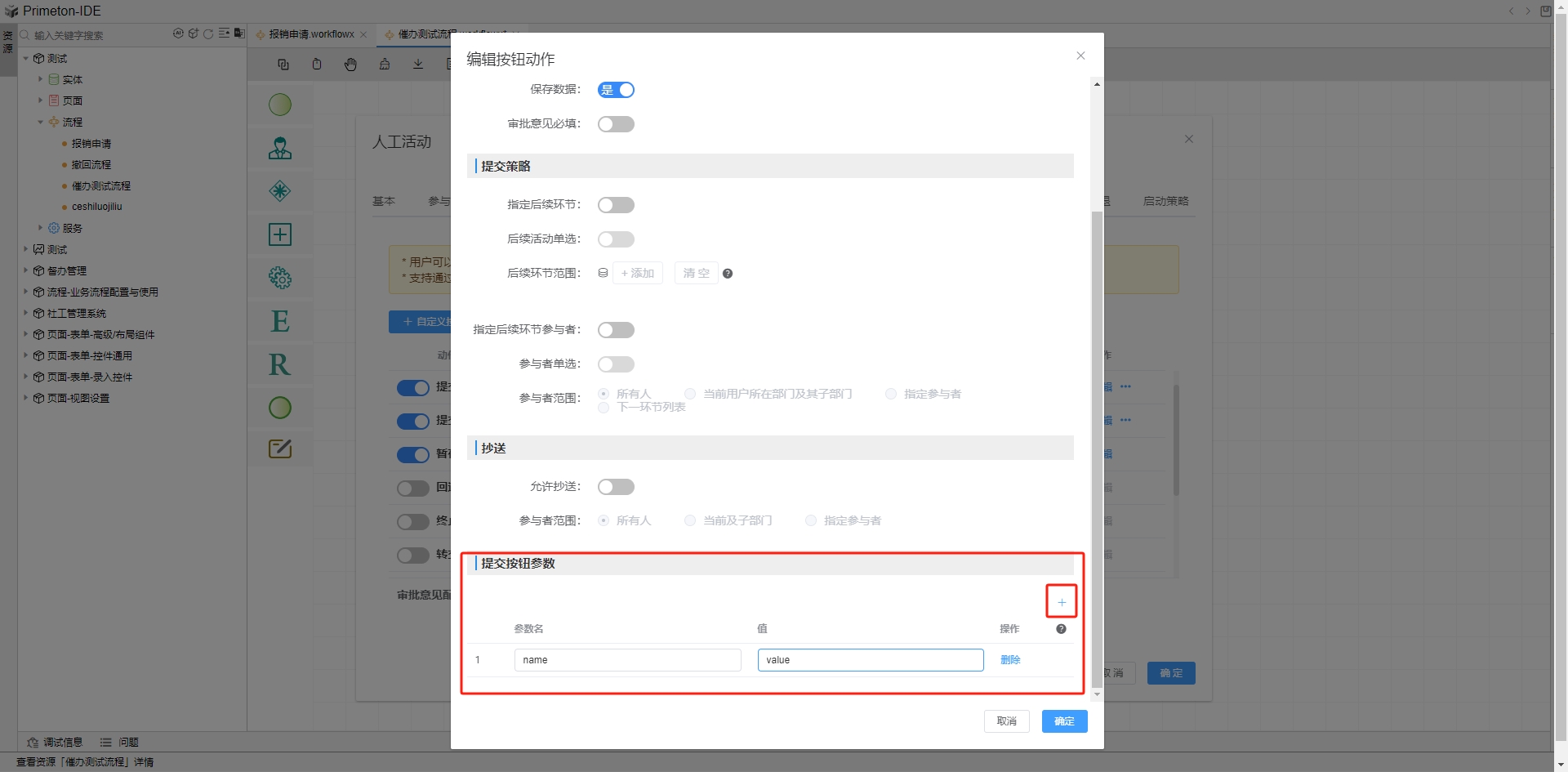Collapse the 流程 folder in the tree
Screen dimensions: 1568x772
pos(40,123)
